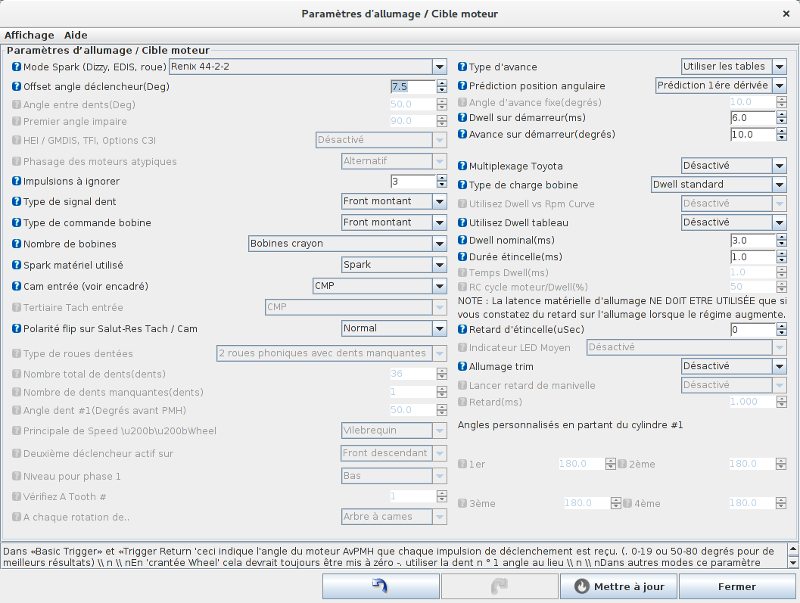Screen dimensions: 800x603
Task: Show help for Allumage trim
Action: (x=463, y=367)
